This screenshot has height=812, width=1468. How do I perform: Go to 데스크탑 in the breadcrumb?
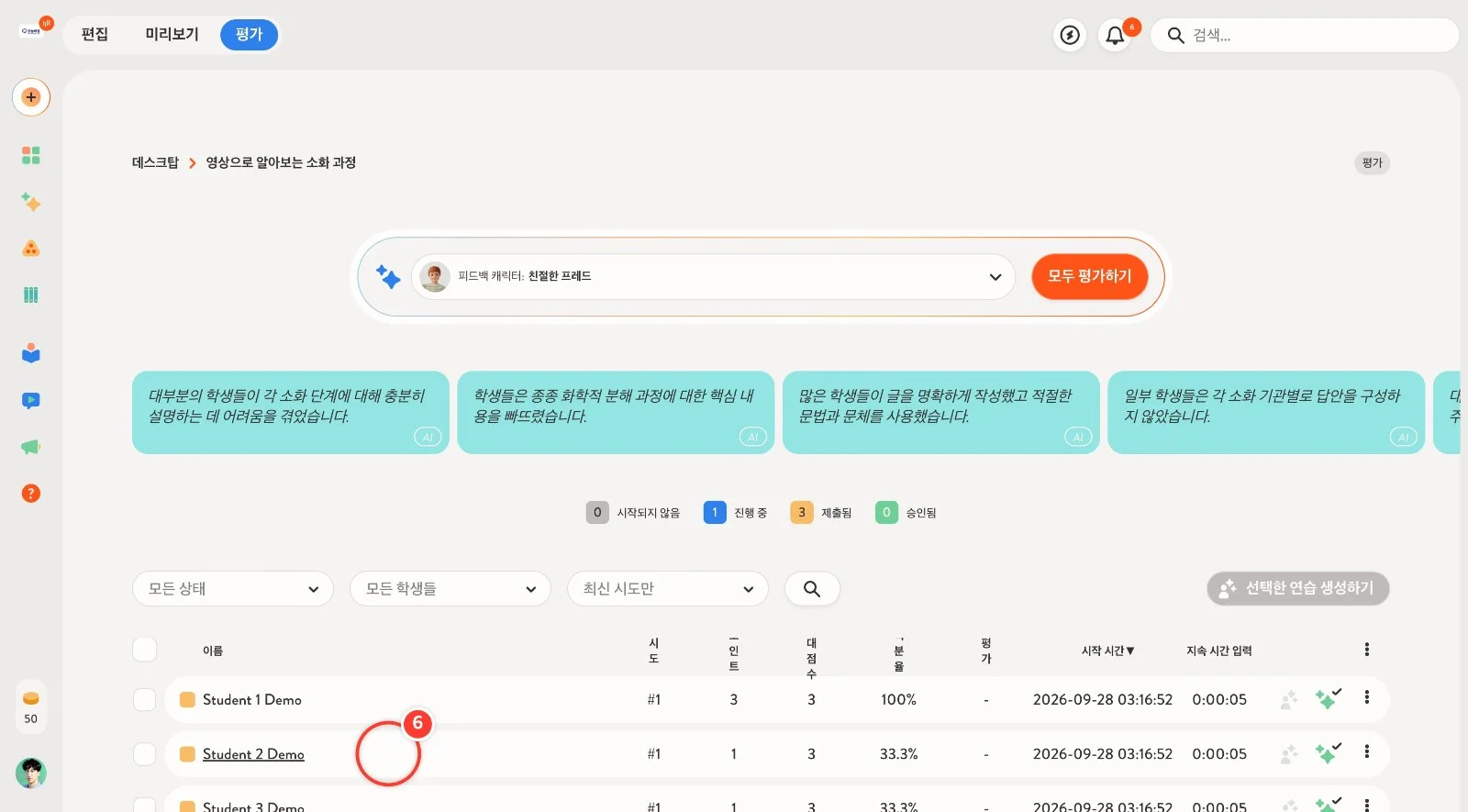tap(155, 162)
